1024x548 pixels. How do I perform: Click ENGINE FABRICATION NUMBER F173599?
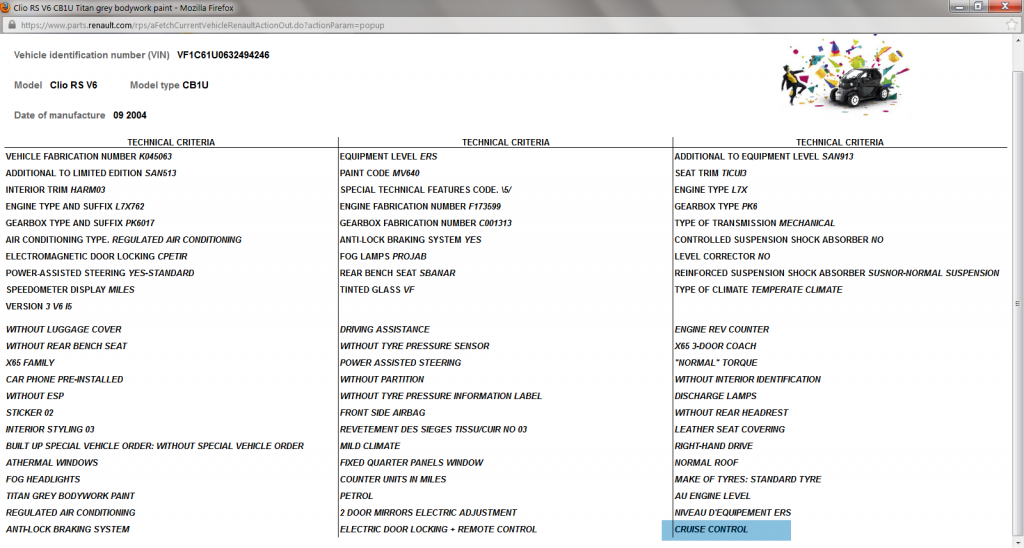click(421, 206)
